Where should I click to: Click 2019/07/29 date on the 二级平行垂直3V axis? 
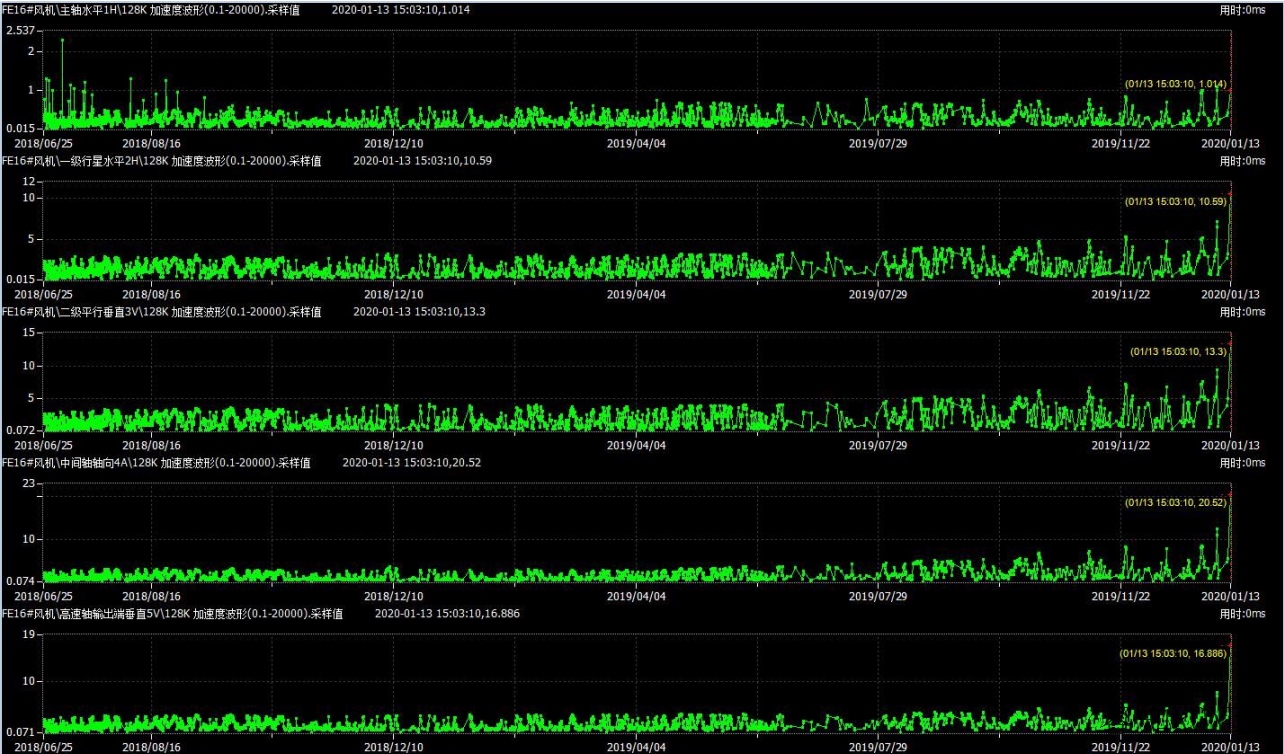[877, 445]
